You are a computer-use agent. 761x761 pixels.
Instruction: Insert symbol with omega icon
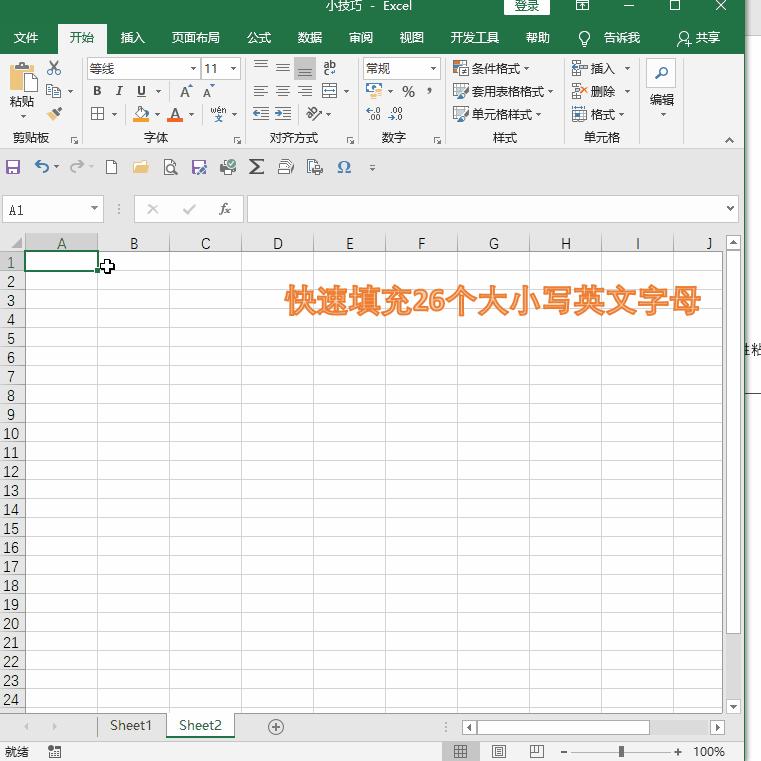tap(344, 167)
